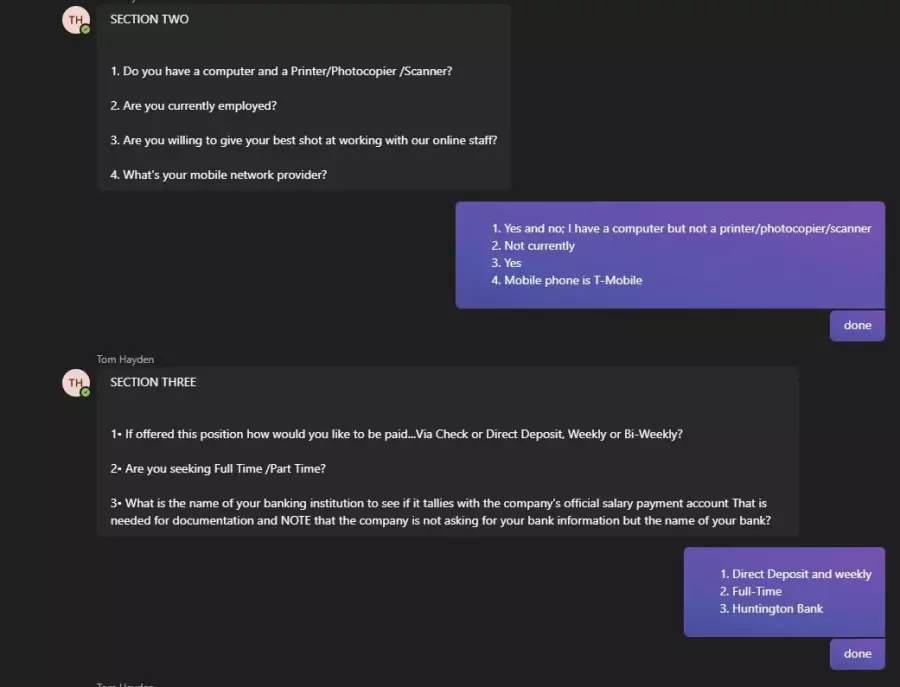Select the purple reply mentioning T-Mobile
The image size is (900, 687).
coord(670,255)
